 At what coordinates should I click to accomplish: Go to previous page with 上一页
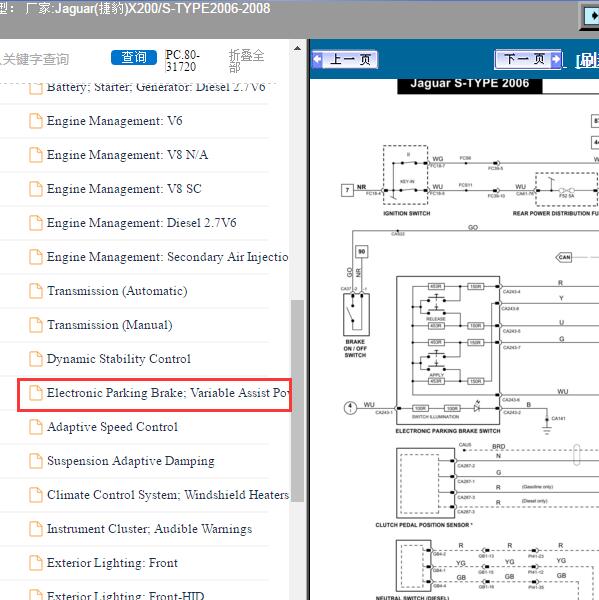click(x=345, y=59)
